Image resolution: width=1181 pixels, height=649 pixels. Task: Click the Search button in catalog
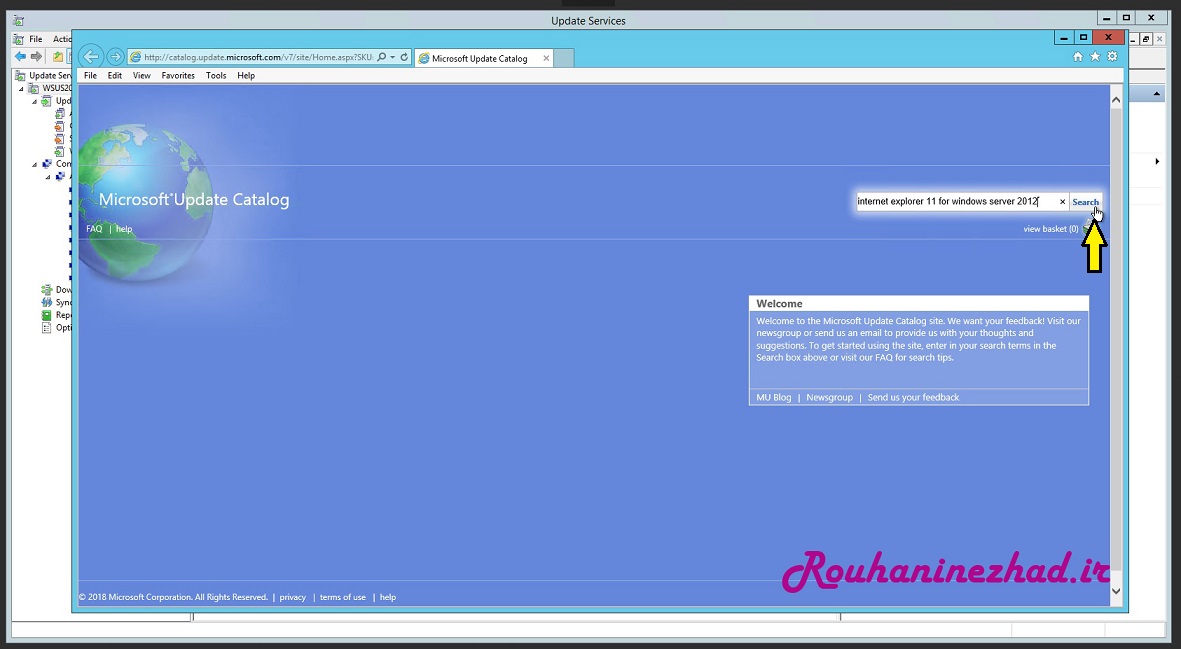(x=1085, y=202)
